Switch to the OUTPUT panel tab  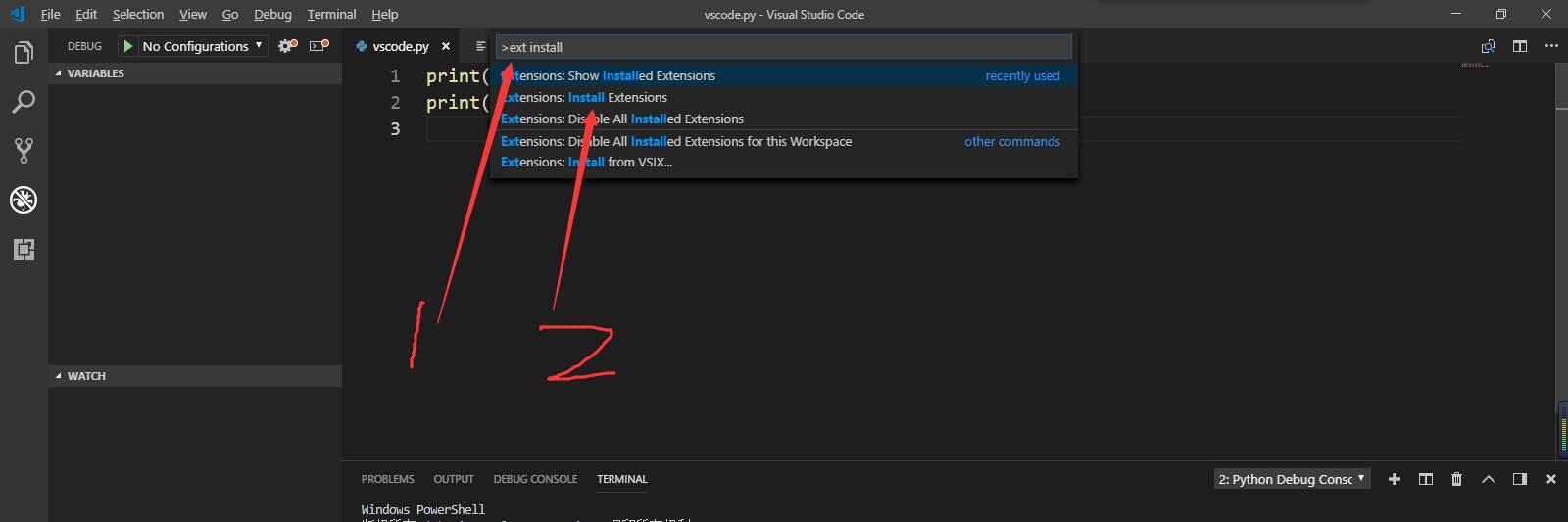[x=454, y=479]
